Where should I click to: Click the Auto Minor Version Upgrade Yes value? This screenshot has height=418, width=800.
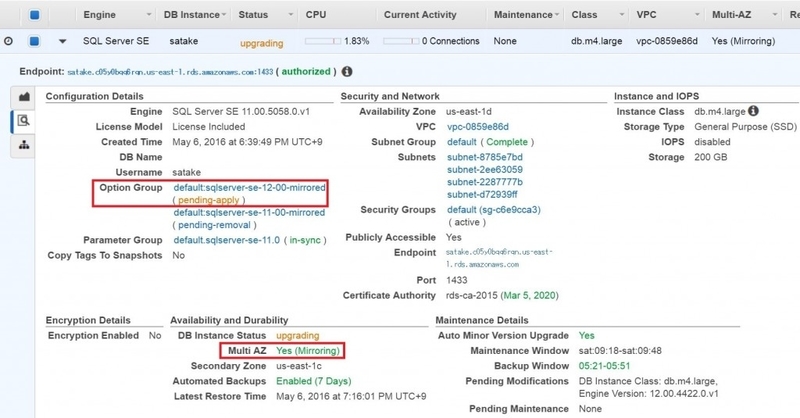[586, 335]
